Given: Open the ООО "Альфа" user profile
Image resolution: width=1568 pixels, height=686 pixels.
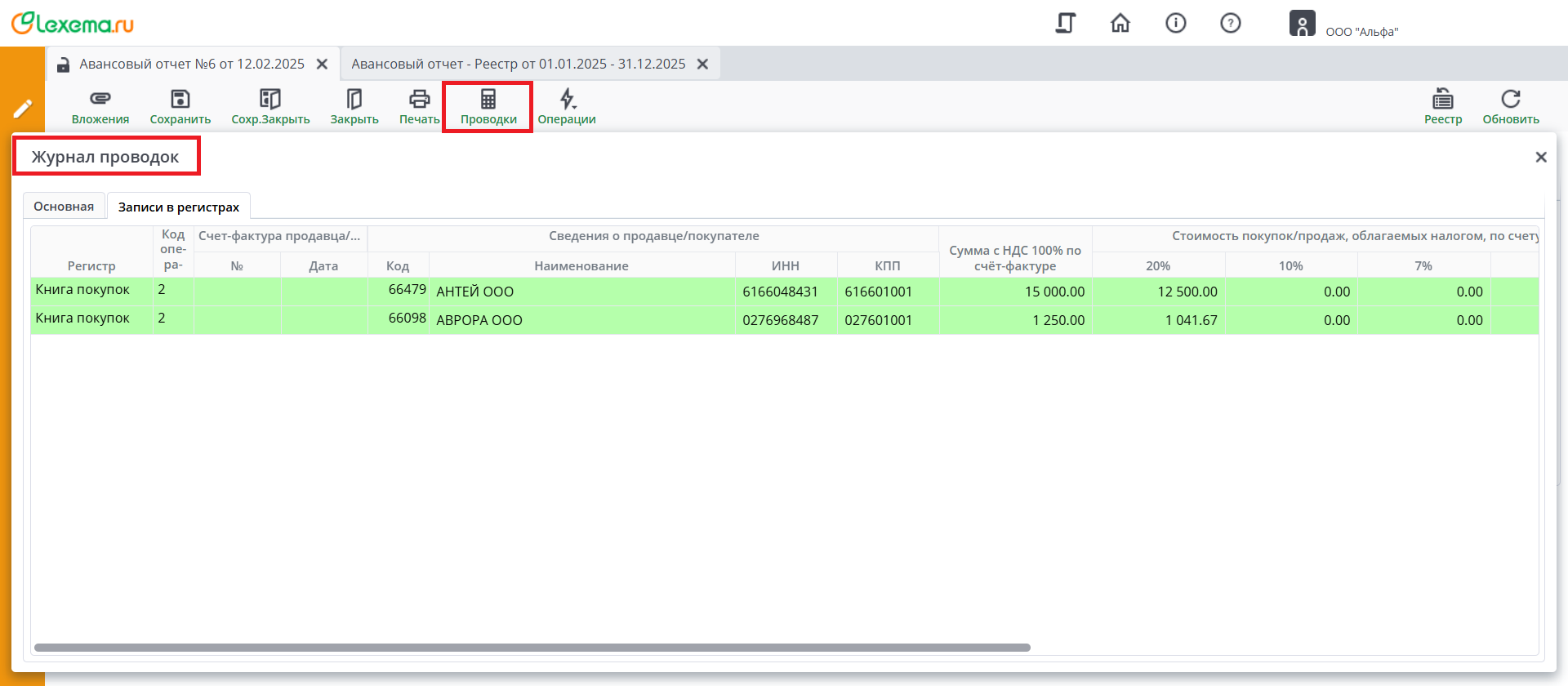Looking at the screenshot, I should coord(1343,24).
